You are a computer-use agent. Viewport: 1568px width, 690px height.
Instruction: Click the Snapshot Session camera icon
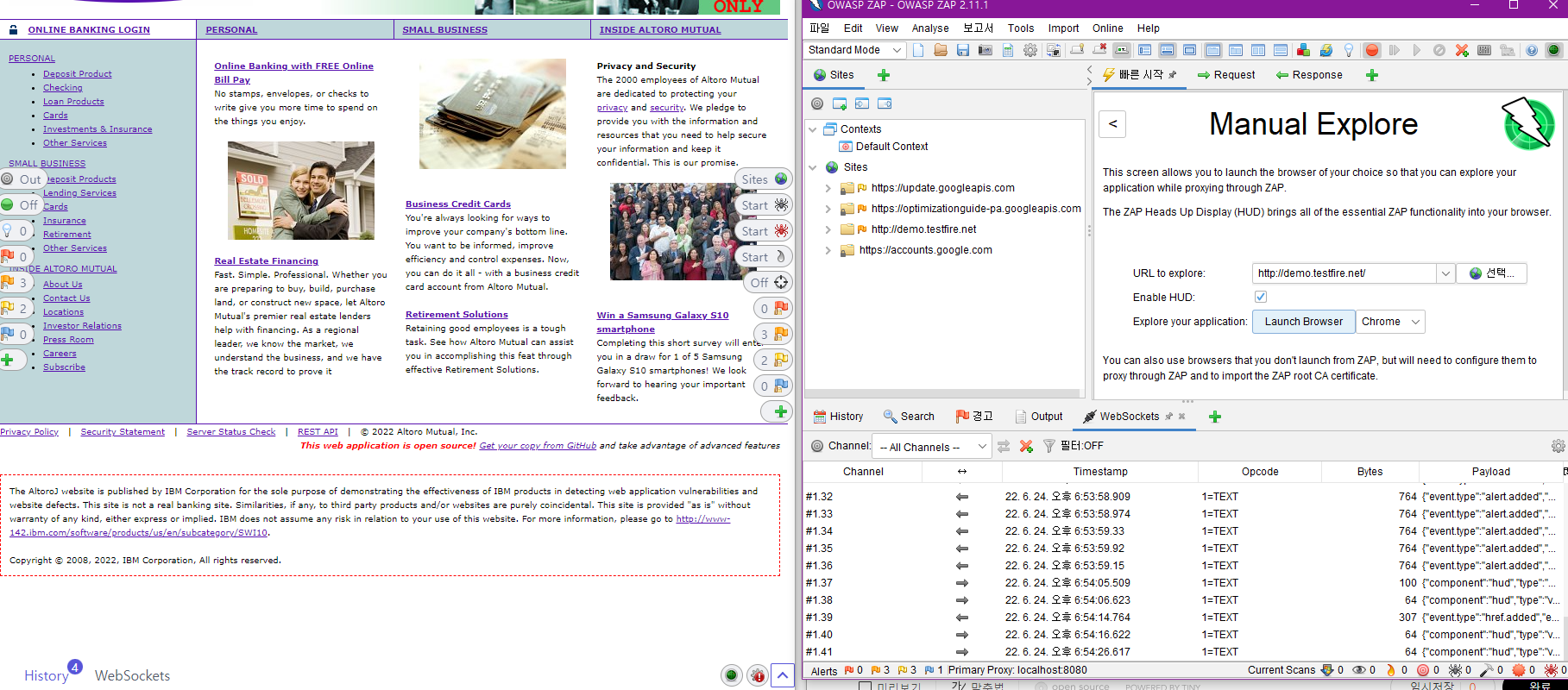[x=986, y=50]
